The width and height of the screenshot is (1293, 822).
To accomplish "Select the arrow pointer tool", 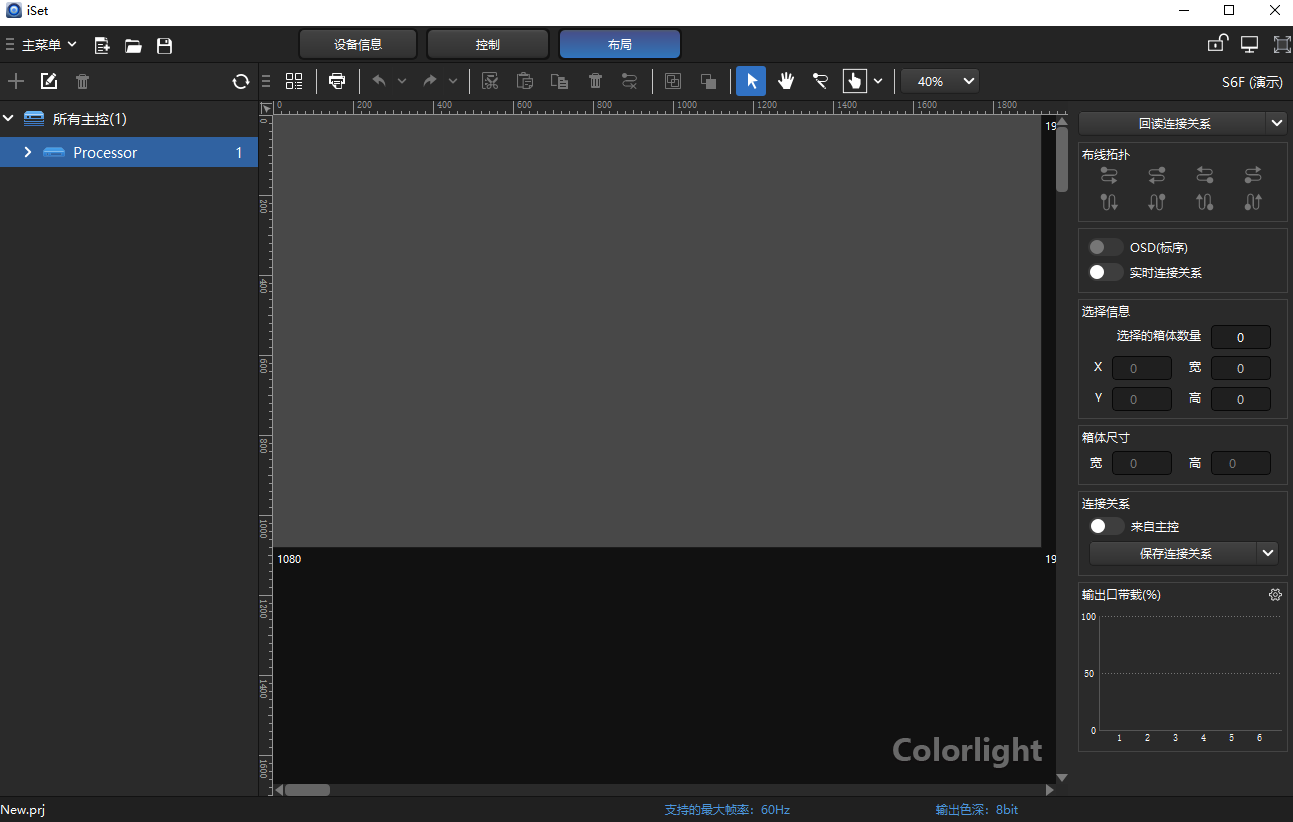I will click(x=751, y=81).
